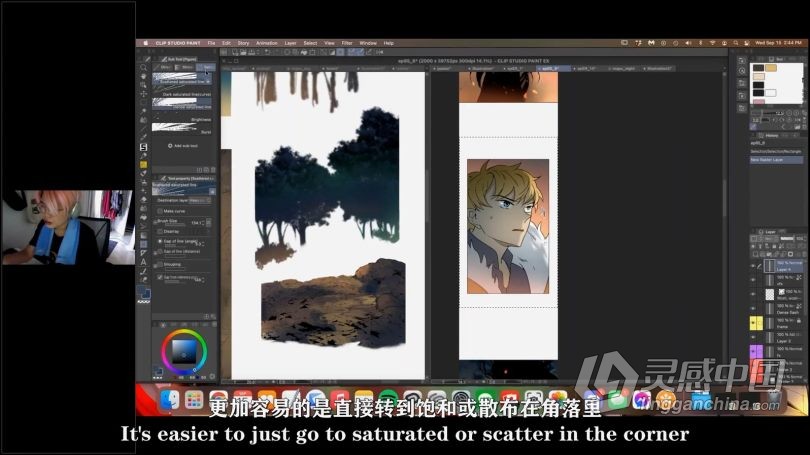Screen dimensions: 810x455
Task: Adjust the layer opacity slider
Action: pyautogui.click(x=787, y=239)
